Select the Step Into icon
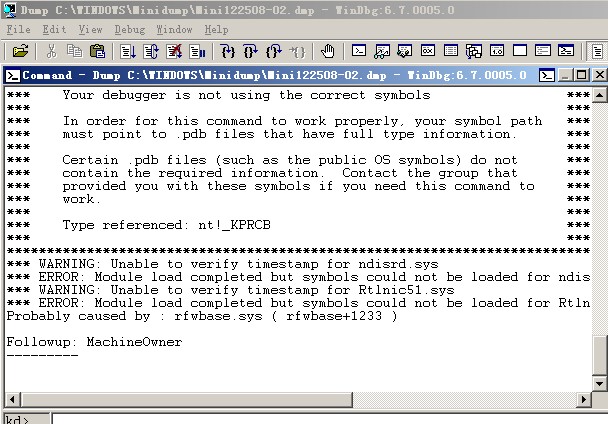Viewport: 608px width, 424px height. tap(228, 51)
